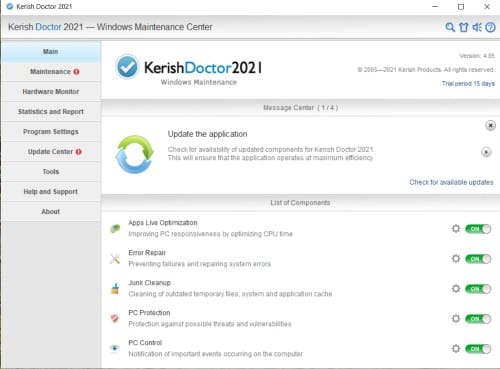Turn off Junk Cleanup switch
The image size is (500, 369).
pyautogui.click(x=478, y=289)
